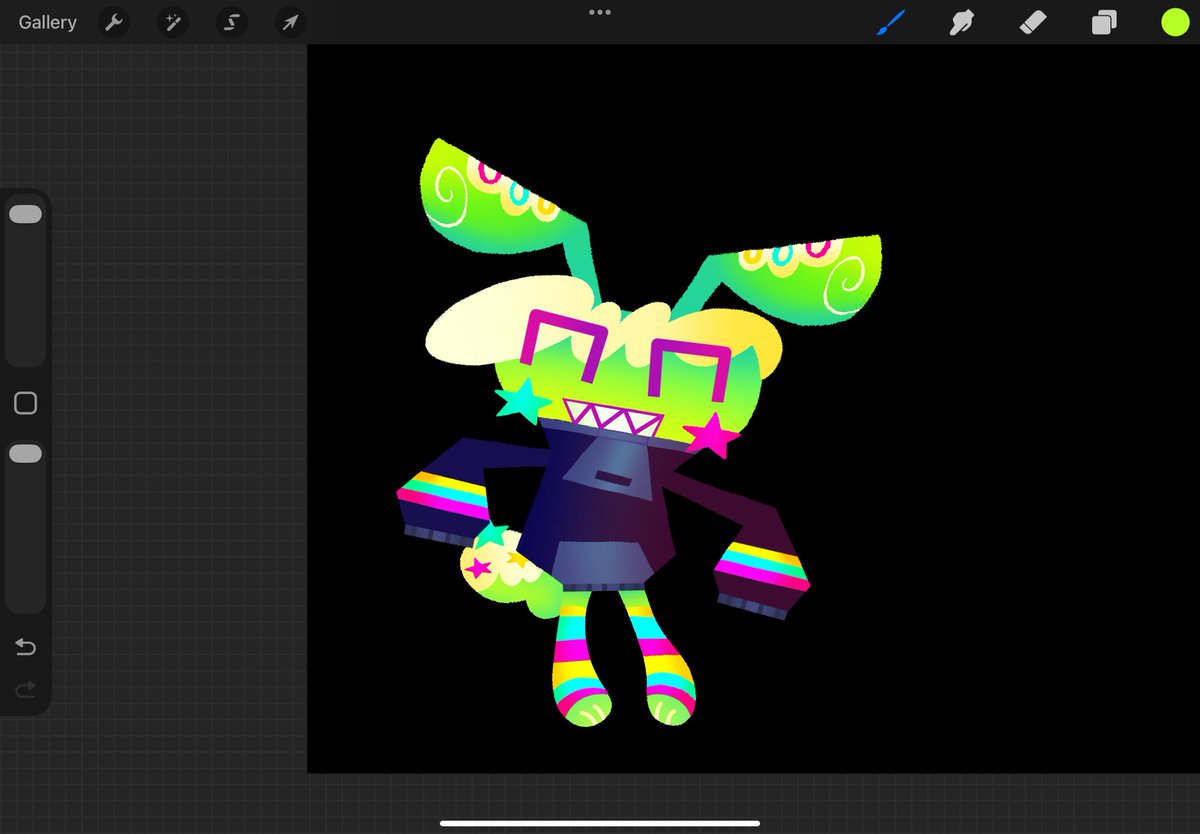
Task: Open the Gallery
Action: [x=47, y=22]
